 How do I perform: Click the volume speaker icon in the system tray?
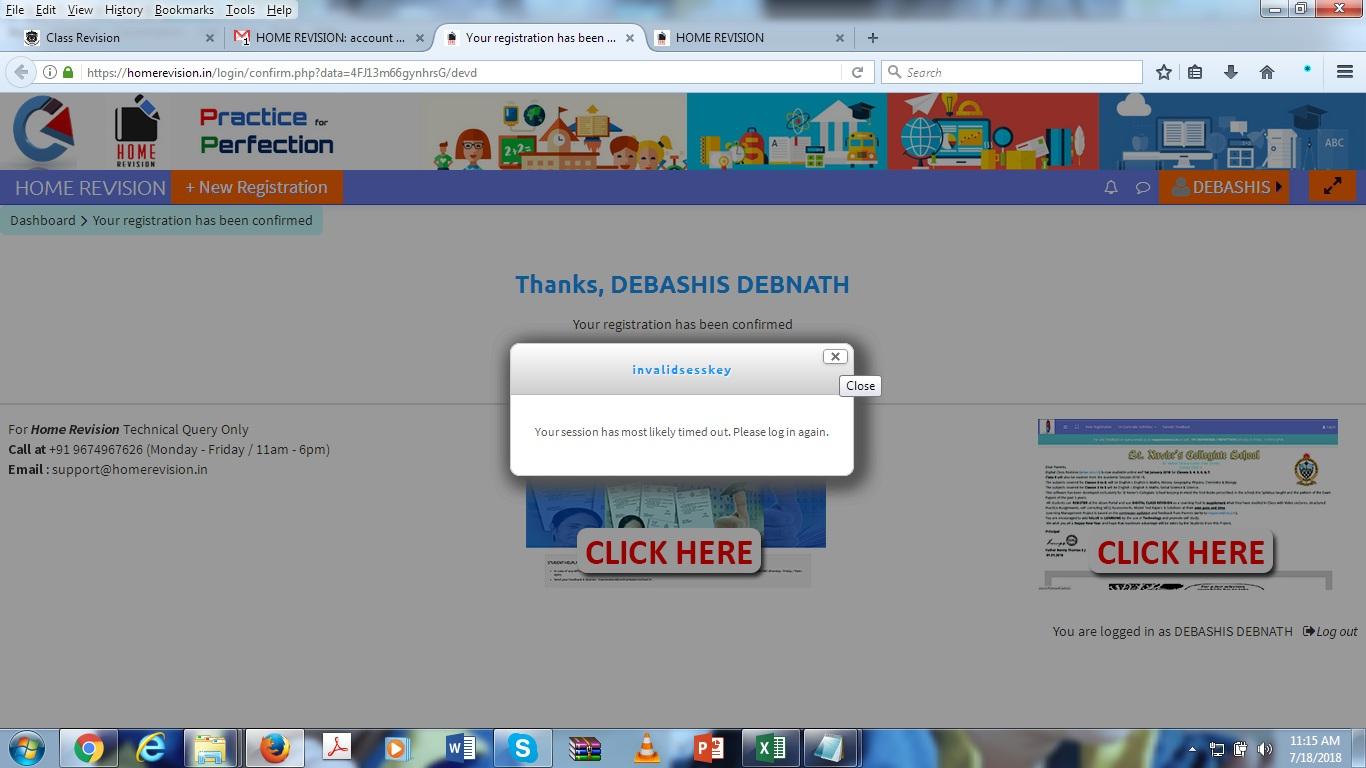[x=1265, y=749]
